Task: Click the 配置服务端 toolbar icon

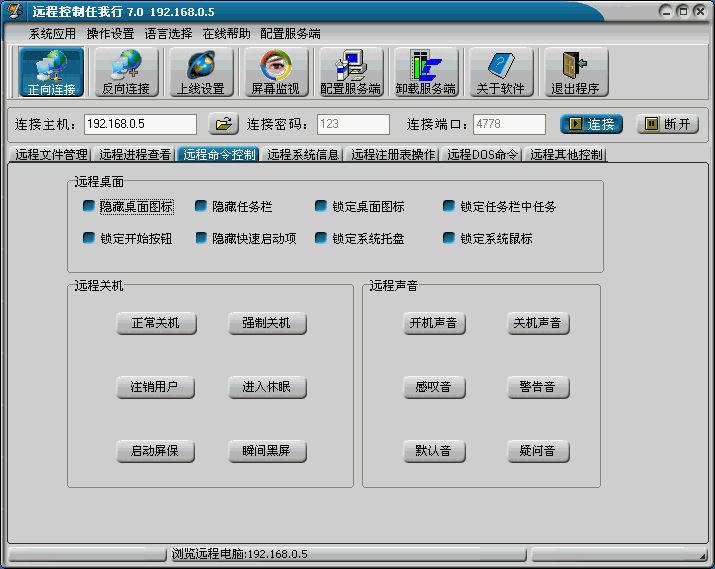Action: coord(350,71)
